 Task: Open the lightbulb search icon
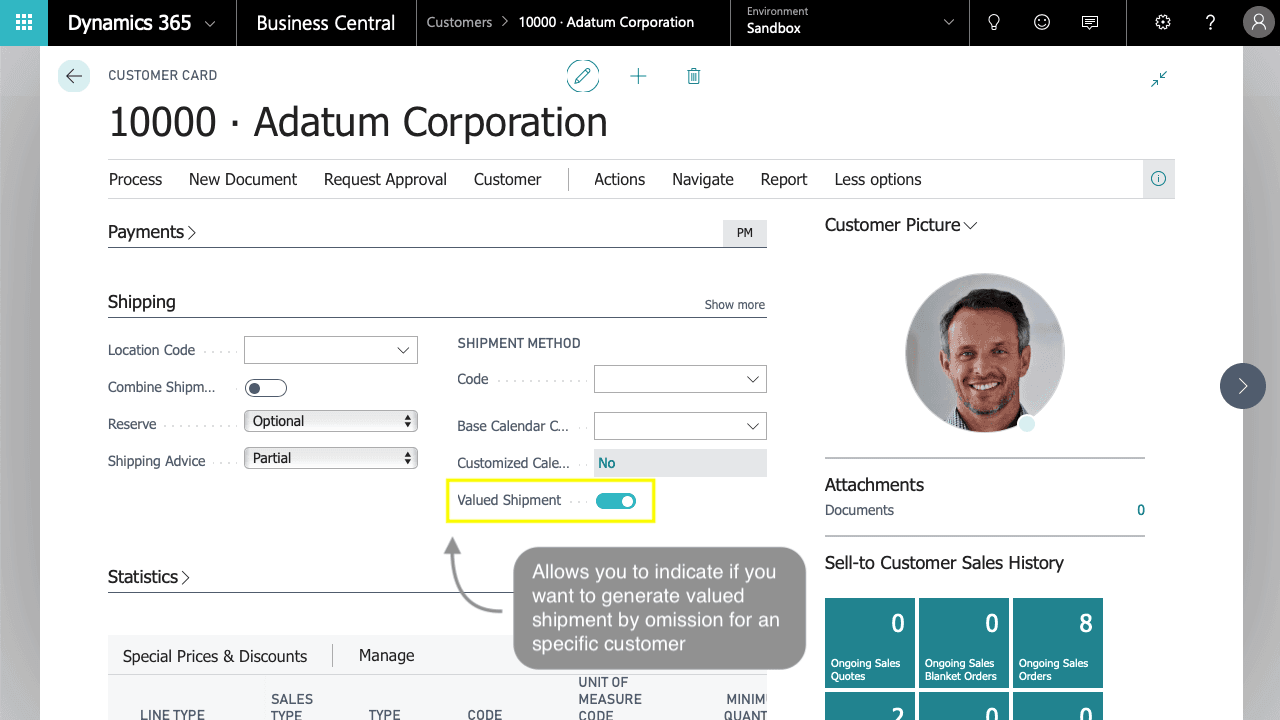tap(994, 23)
